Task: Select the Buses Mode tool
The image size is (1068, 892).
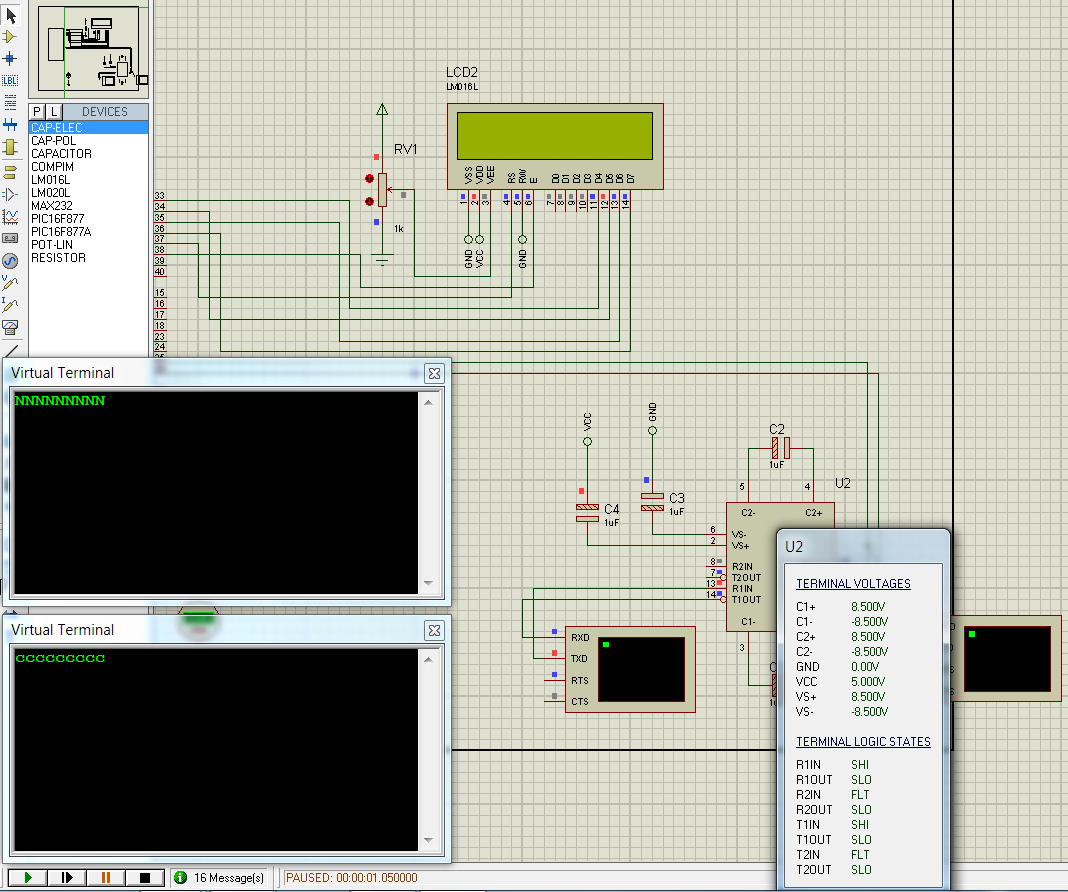Action: click(11, 125)
